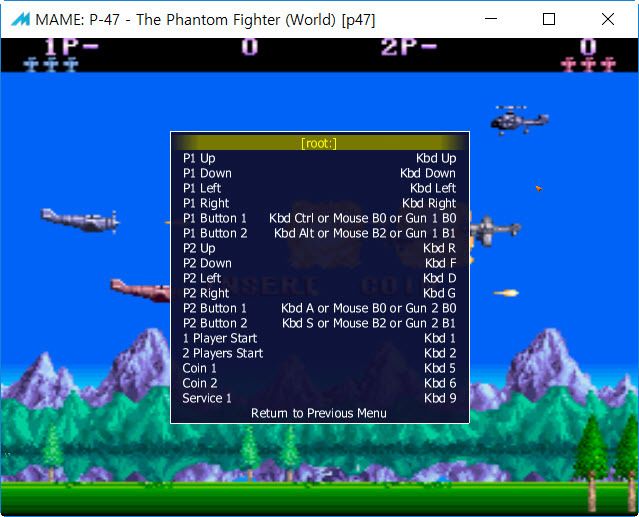Viewport: 639px width, 517px height.
Task: Close the MAME window
Action: (608, 19)
